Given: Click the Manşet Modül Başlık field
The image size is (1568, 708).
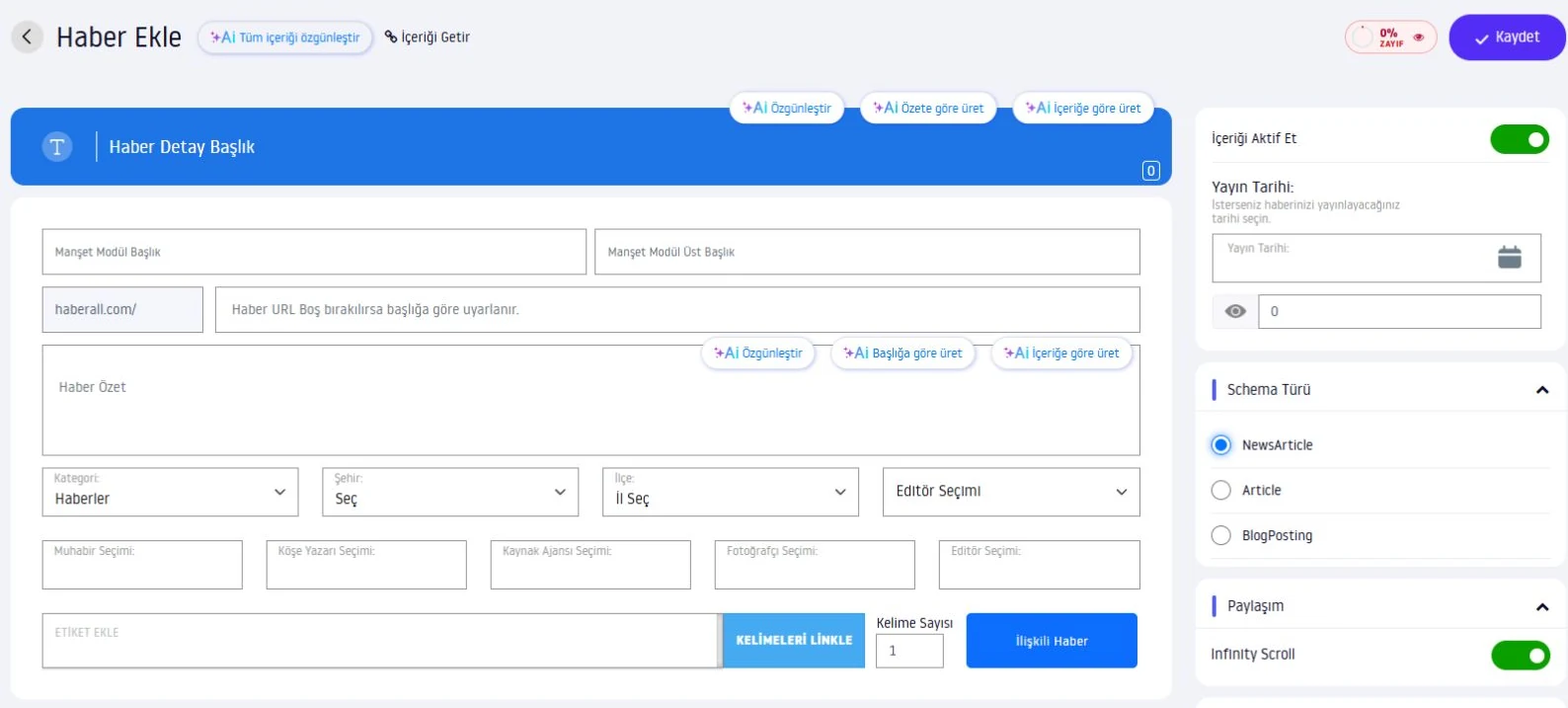Looking at the screenshot, I should click(314, 252).
